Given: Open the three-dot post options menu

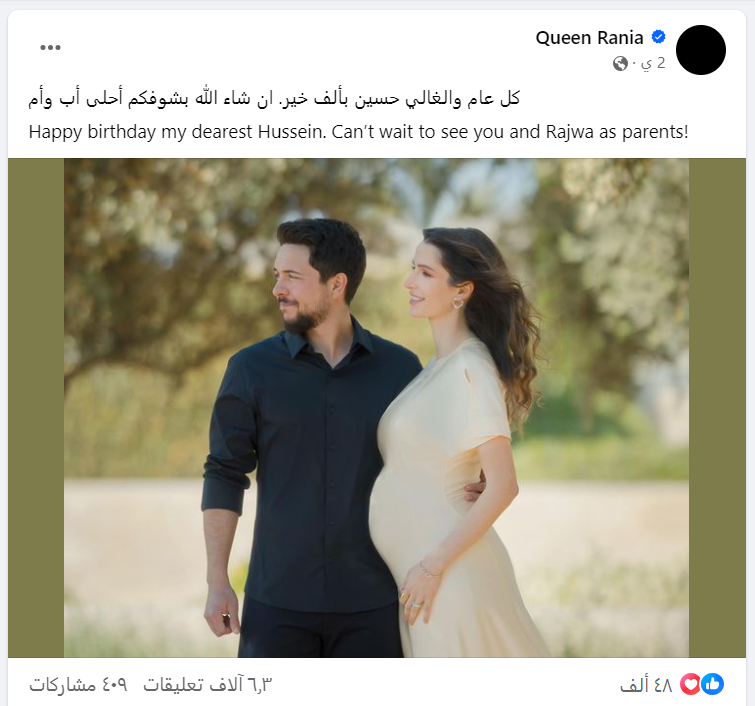Looking at the screenshot, I should pos(51,47).
